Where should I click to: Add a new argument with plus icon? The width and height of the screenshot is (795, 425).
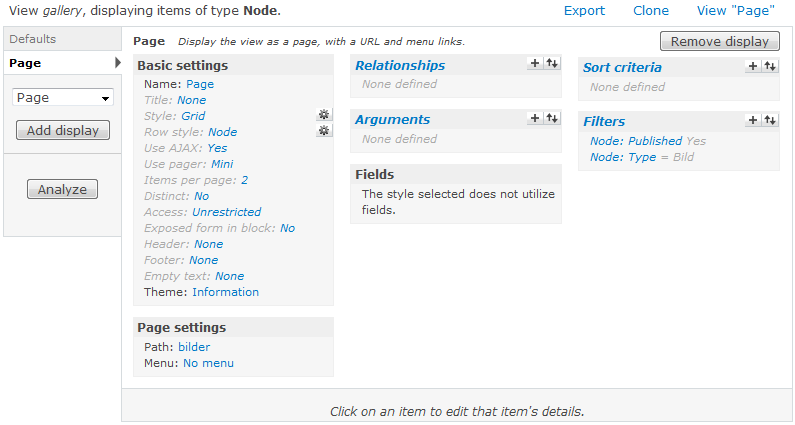535,118
